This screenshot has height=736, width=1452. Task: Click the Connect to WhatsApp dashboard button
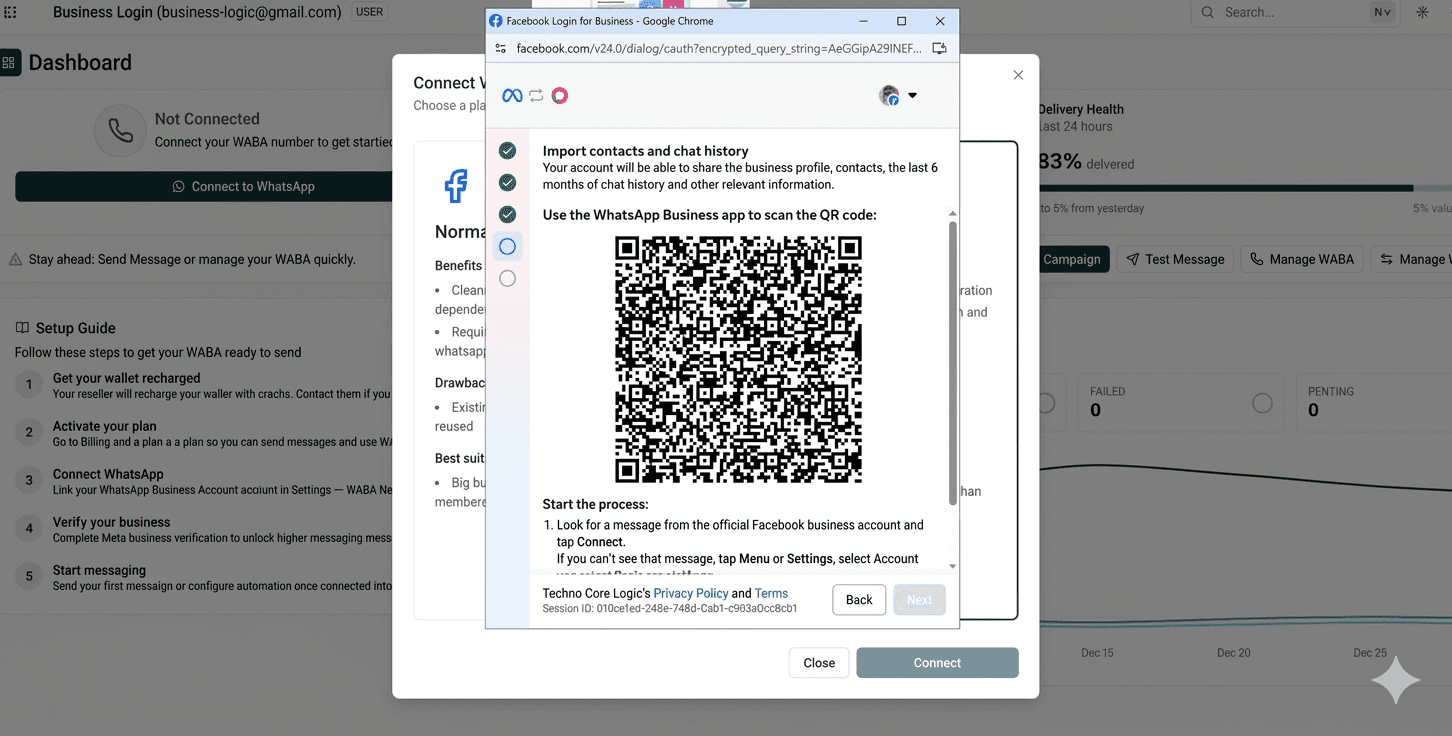tap(243, 186)
